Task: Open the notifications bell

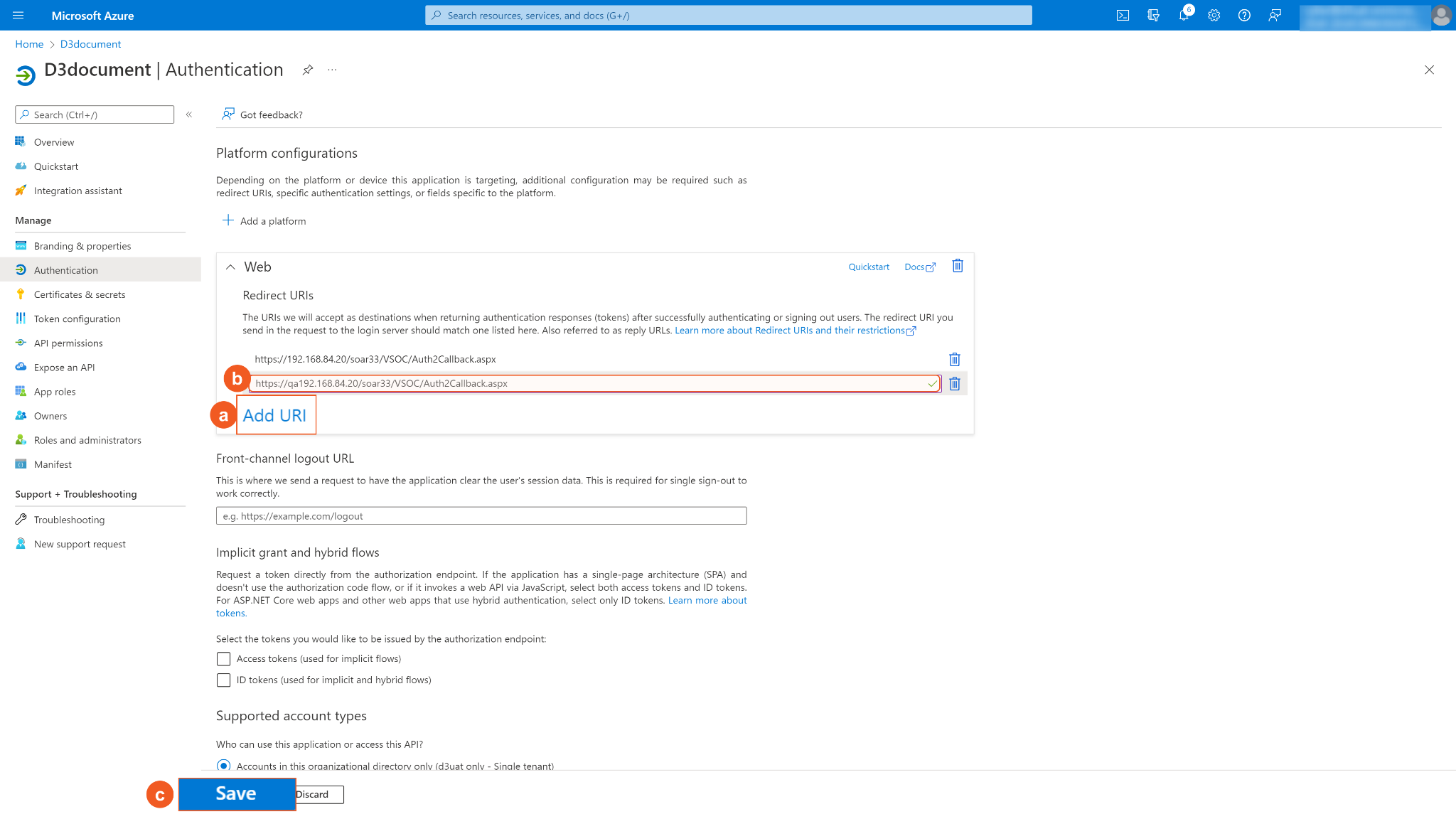Action: [1184, 16]
